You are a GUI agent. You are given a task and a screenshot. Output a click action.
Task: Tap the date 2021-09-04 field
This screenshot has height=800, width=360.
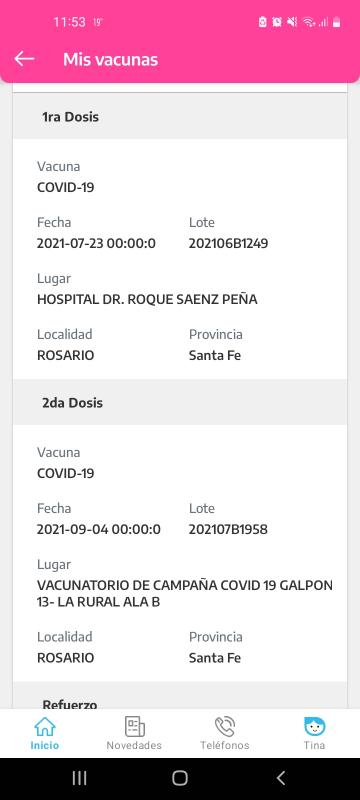click(x=99, y=530)
